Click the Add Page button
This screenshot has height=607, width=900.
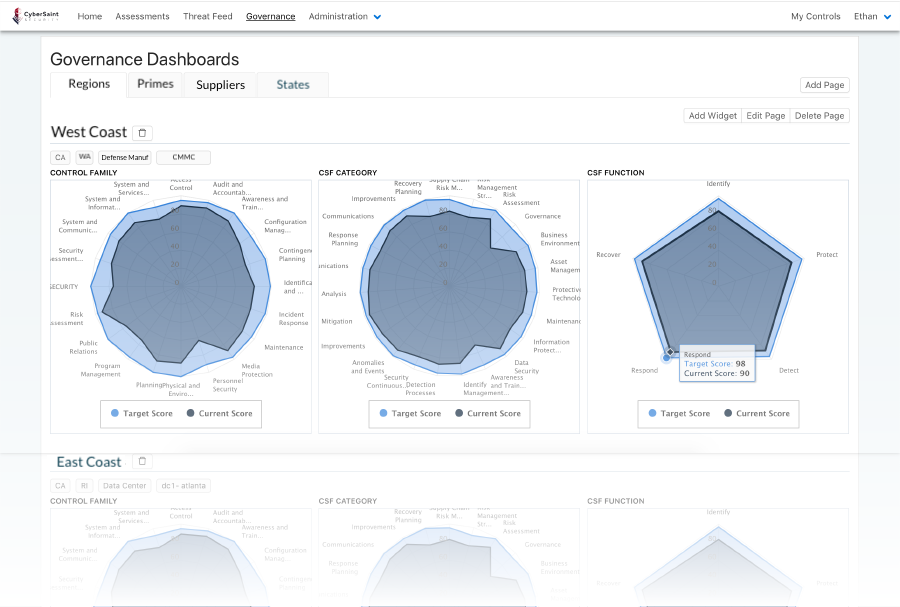pos(824,85)
